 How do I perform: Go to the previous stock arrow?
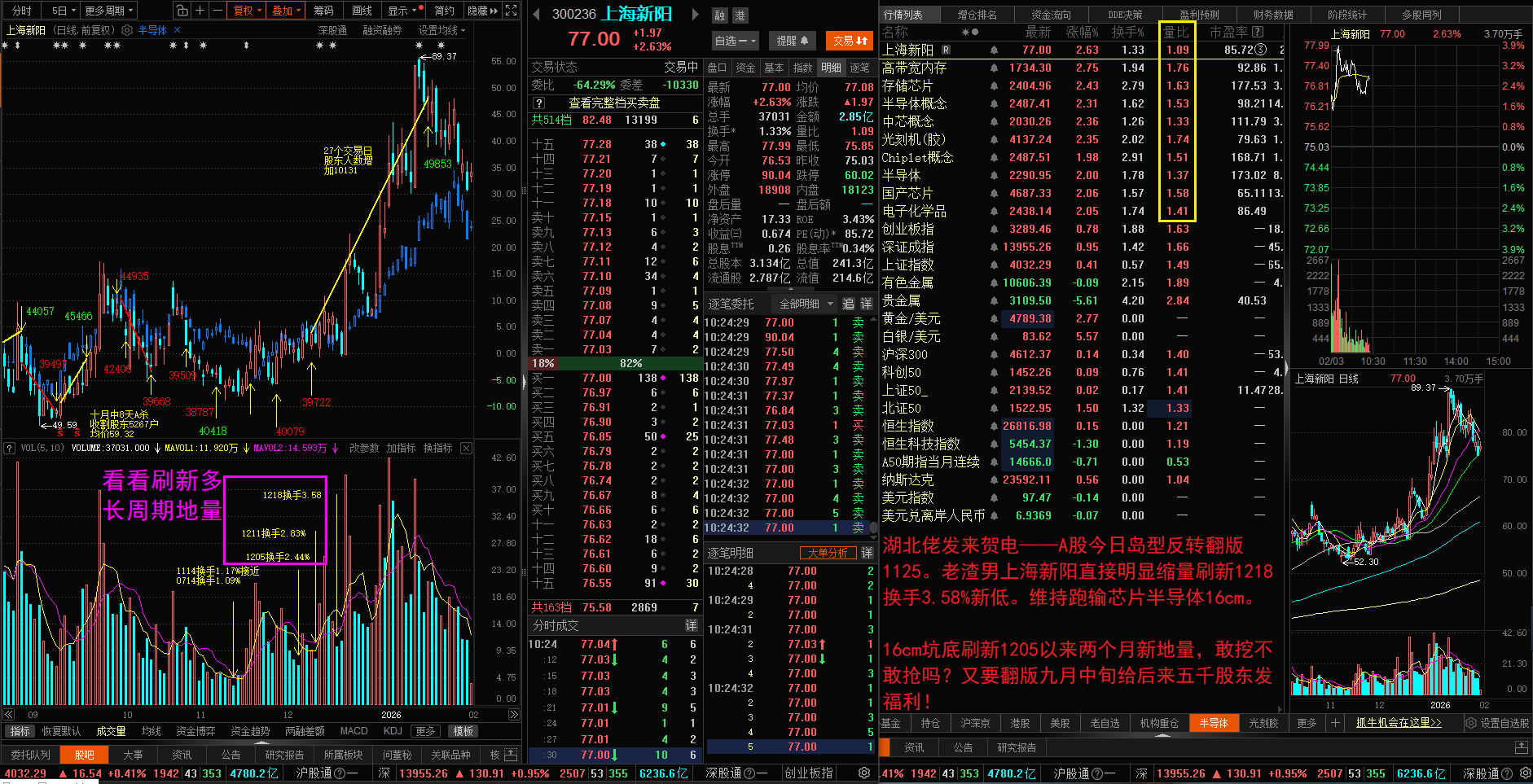536,14
